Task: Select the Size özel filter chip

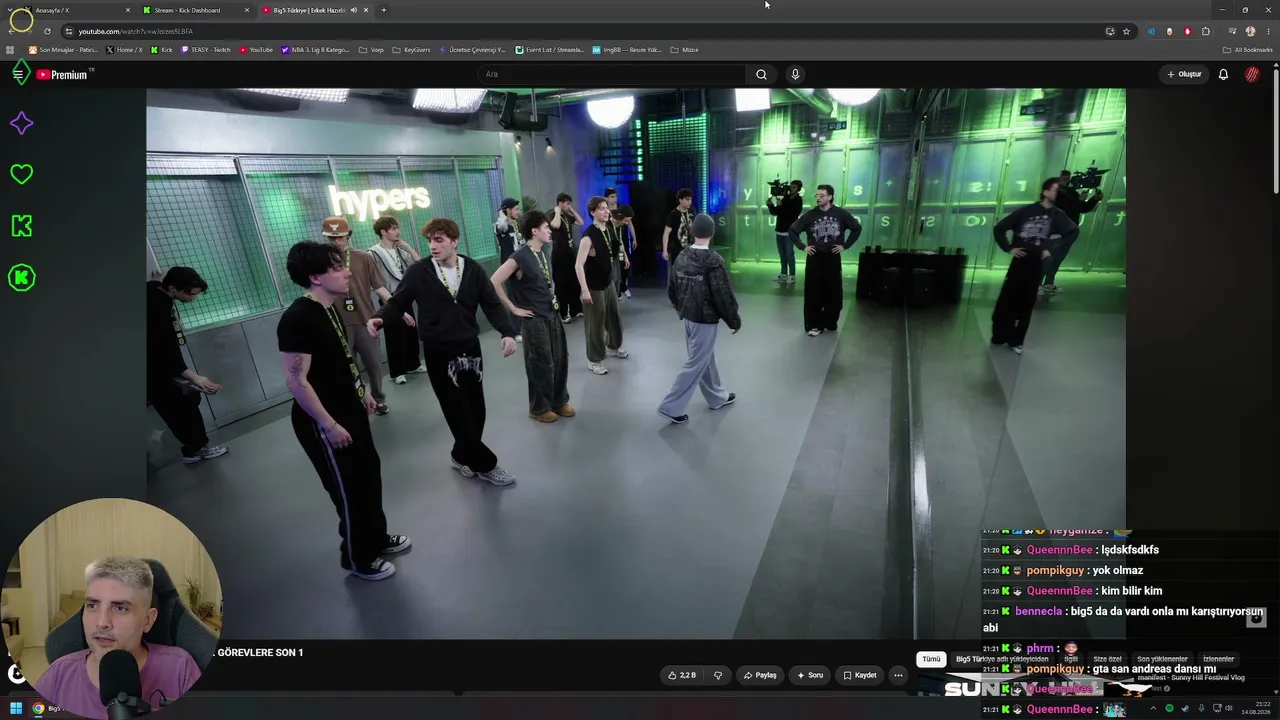Action: 1107,659
